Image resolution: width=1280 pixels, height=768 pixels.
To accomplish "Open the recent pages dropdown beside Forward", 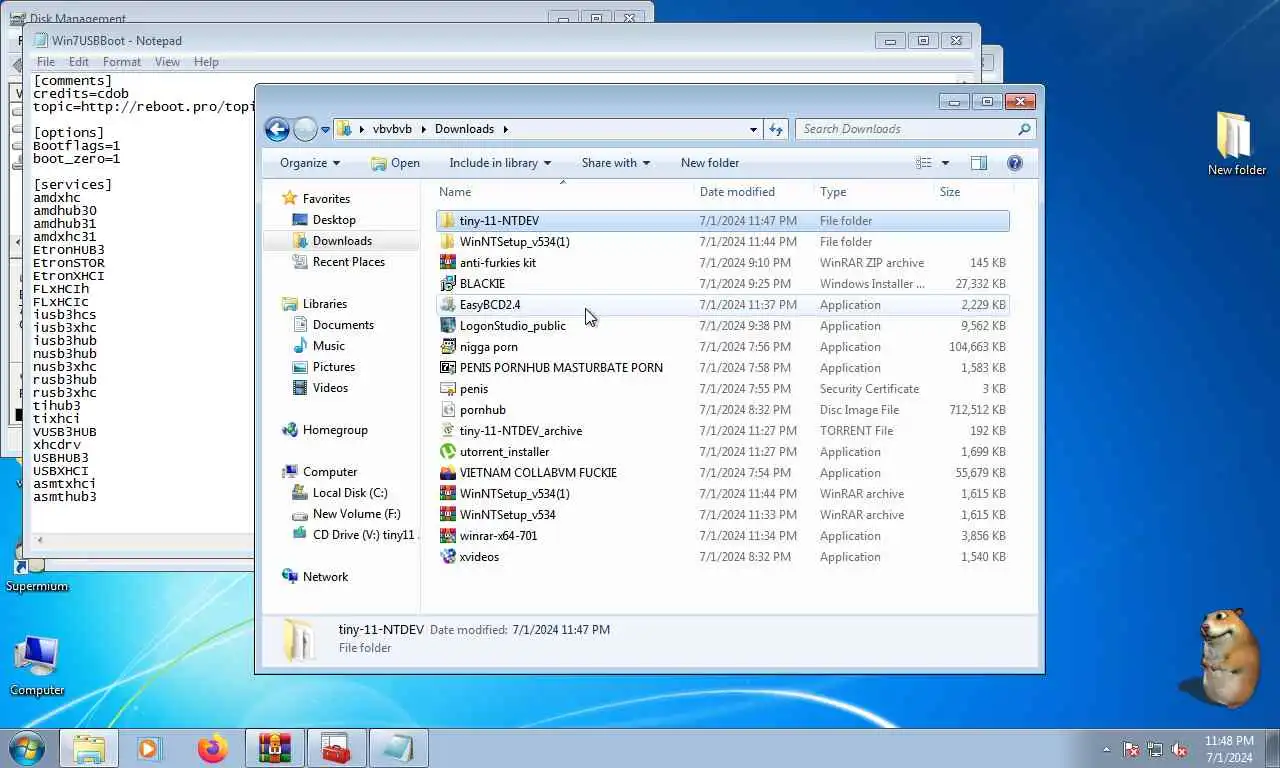I will 325,130.
